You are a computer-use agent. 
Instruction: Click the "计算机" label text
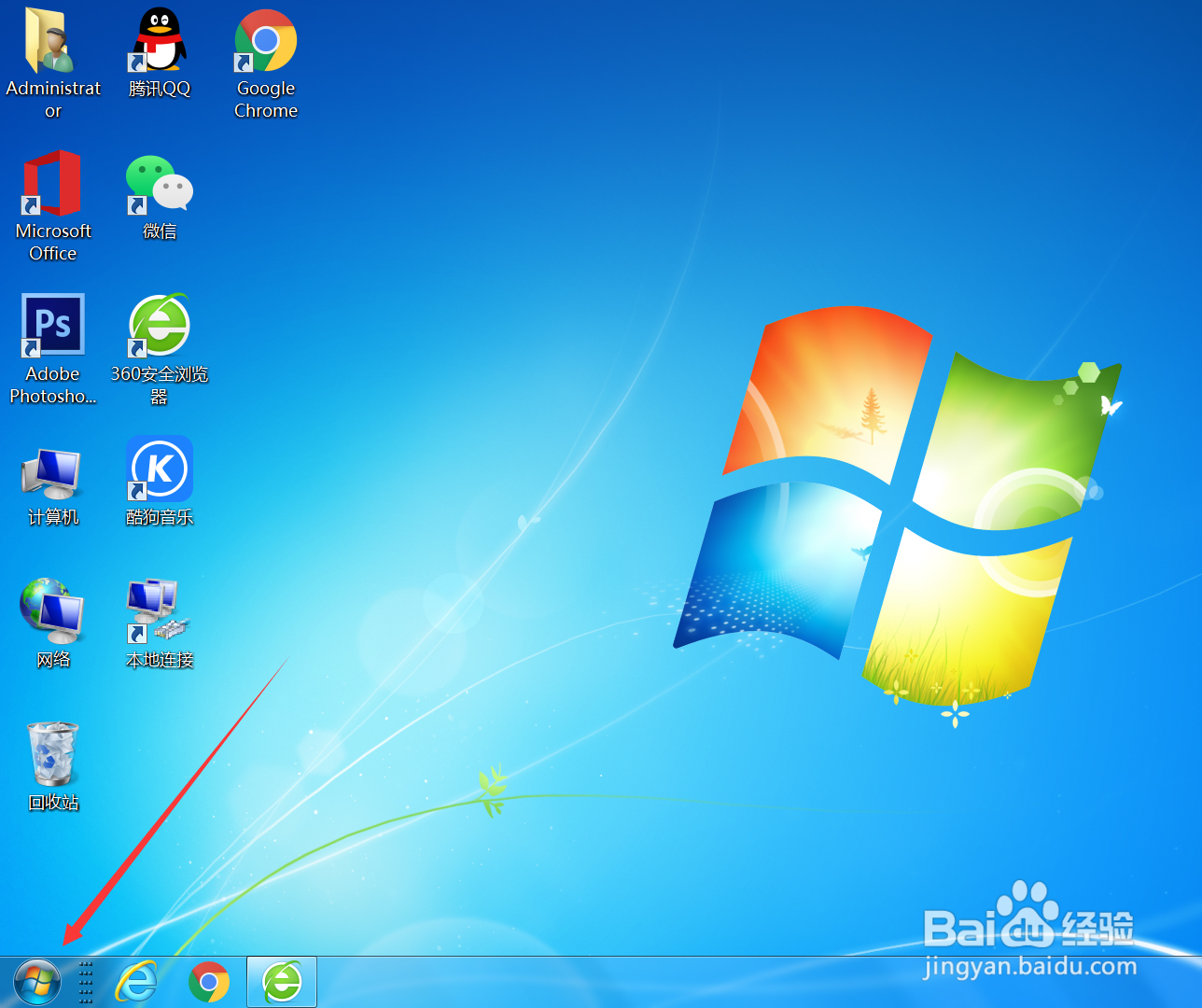[x=53, y=516]
